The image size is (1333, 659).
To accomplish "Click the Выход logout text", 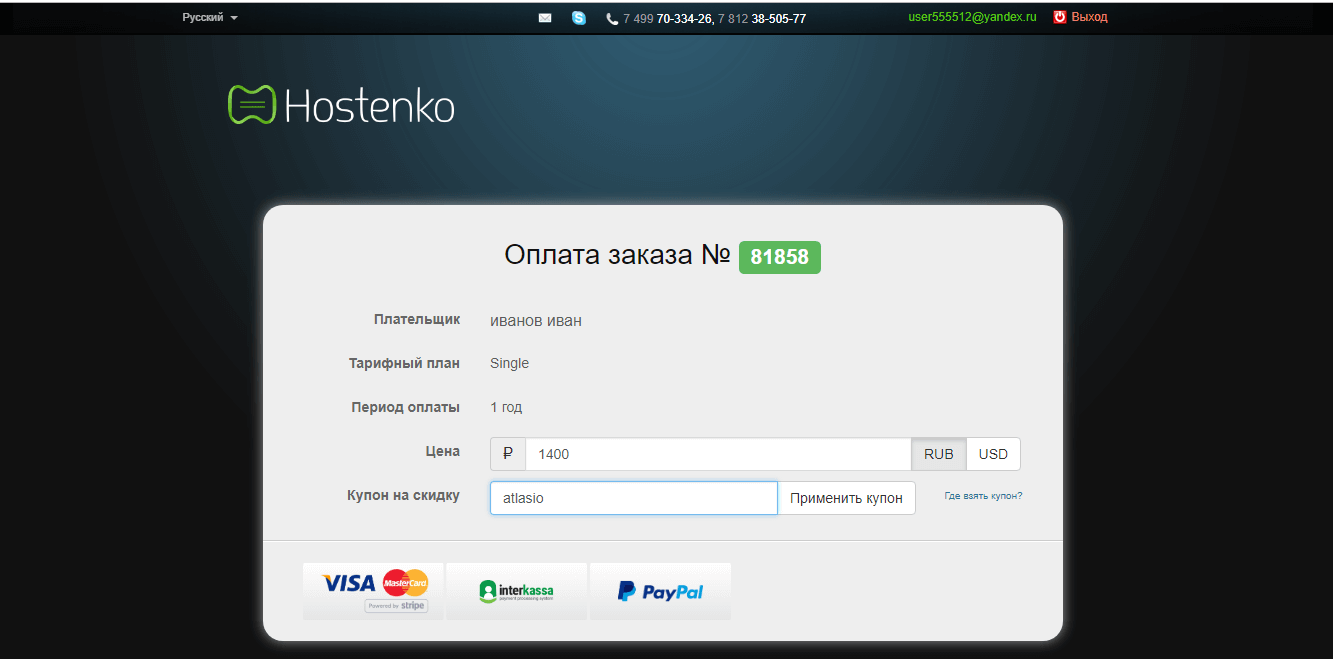I will click(x=1089, y=17).
